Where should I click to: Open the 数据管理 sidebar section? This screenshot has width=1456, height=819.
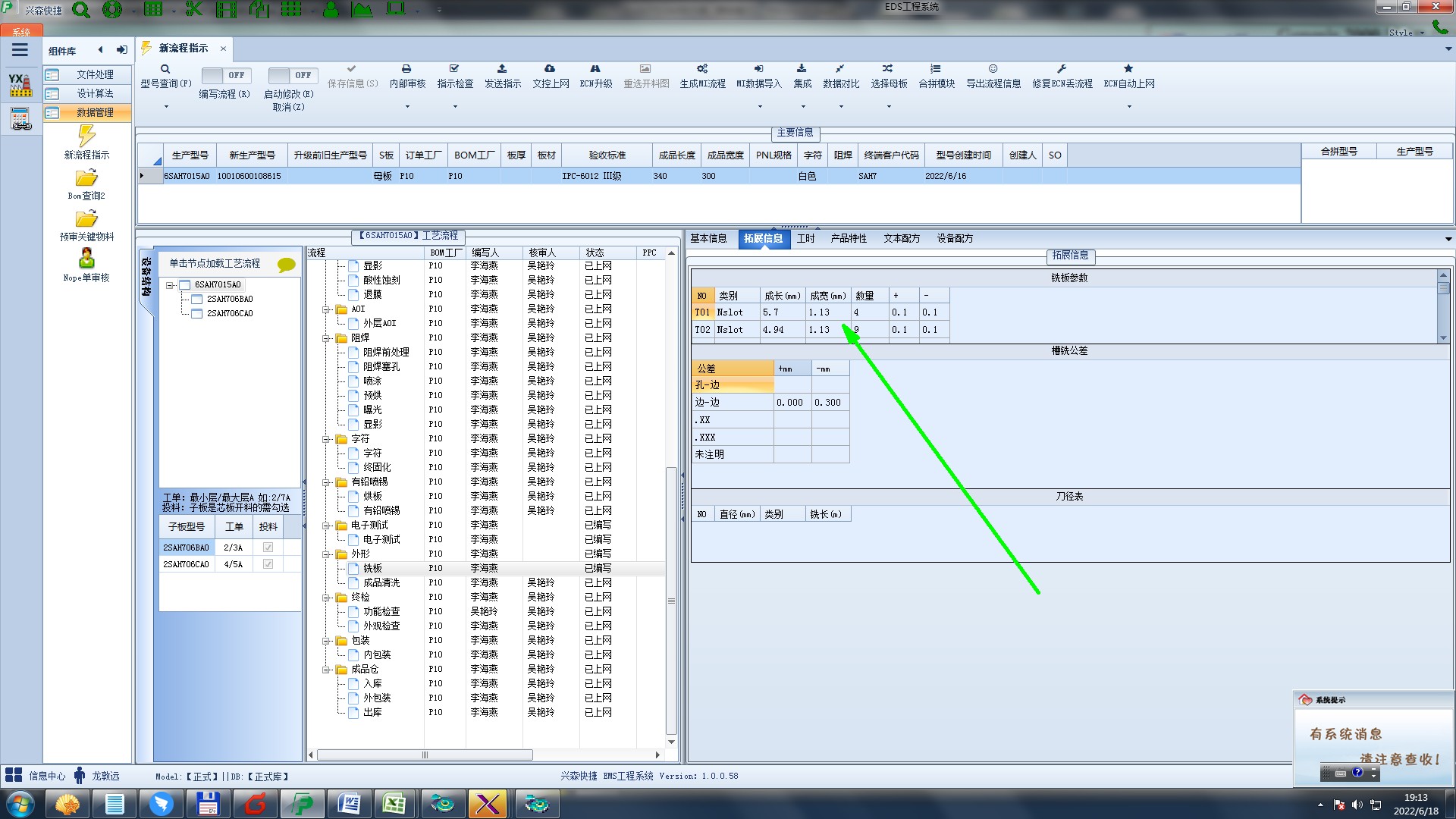click(94, 112)
